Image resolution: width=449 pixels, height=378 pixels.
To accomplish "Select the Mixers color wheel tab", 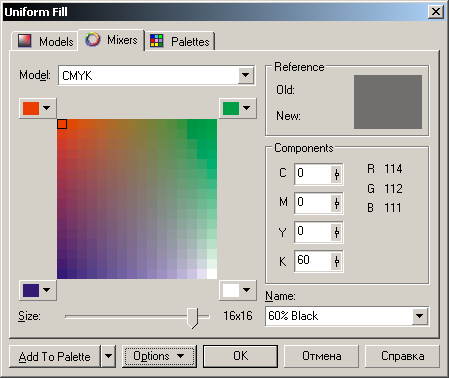I will tap(111, 40).
